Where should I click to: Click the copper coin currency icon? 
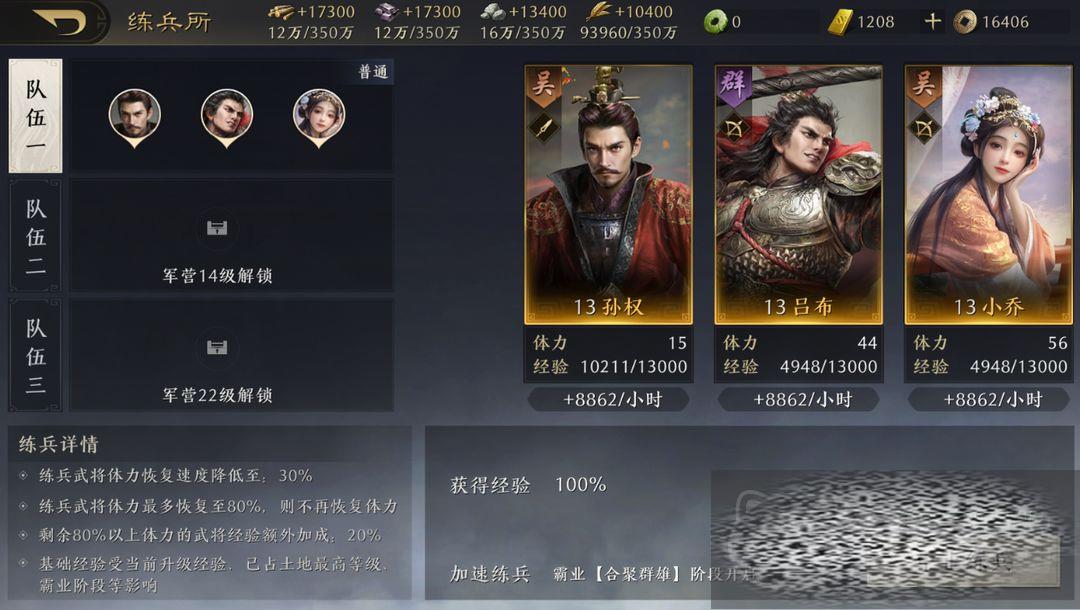click(965, 22)
